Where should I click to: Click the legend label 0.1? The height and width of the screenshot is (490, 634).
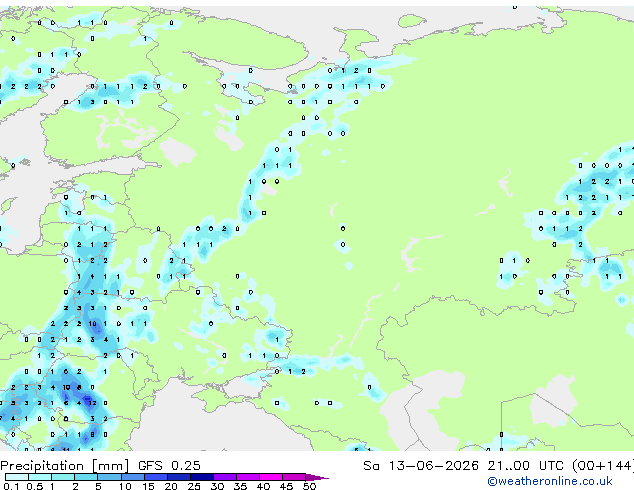11,486
